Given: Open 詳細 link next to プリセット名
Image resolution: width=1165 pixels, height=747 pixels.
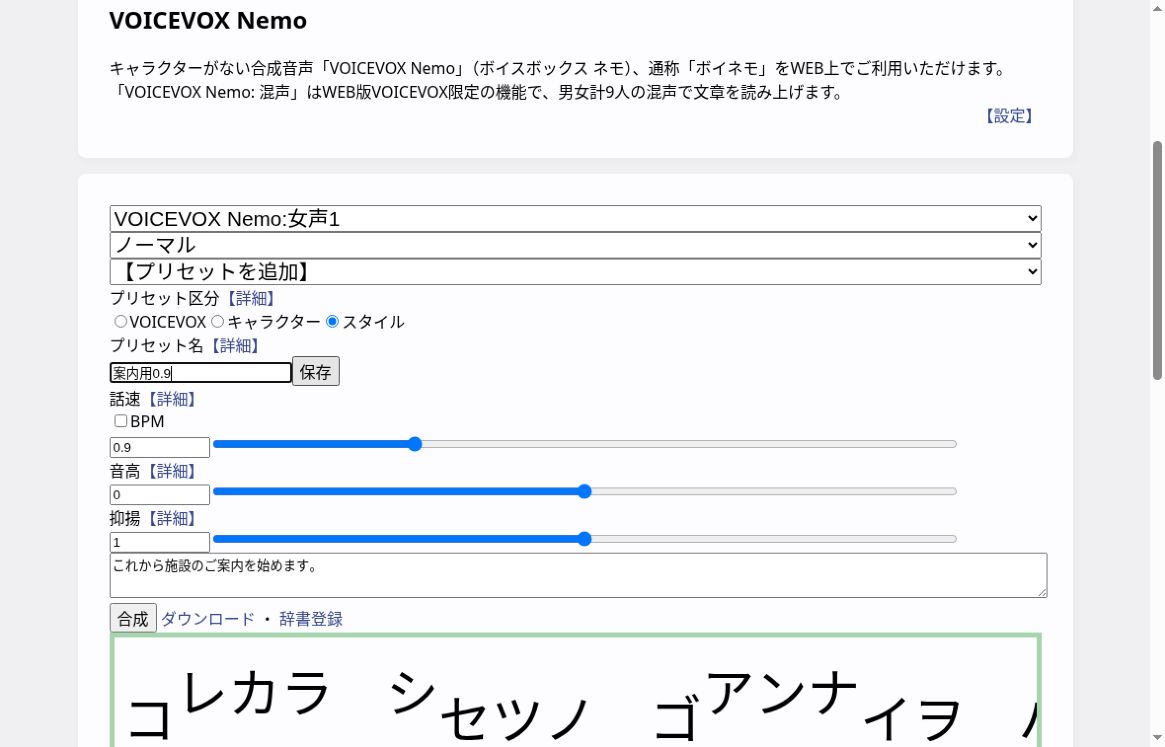Looking at the screenshot, I should pyautogui.click(x=235, y=346).
